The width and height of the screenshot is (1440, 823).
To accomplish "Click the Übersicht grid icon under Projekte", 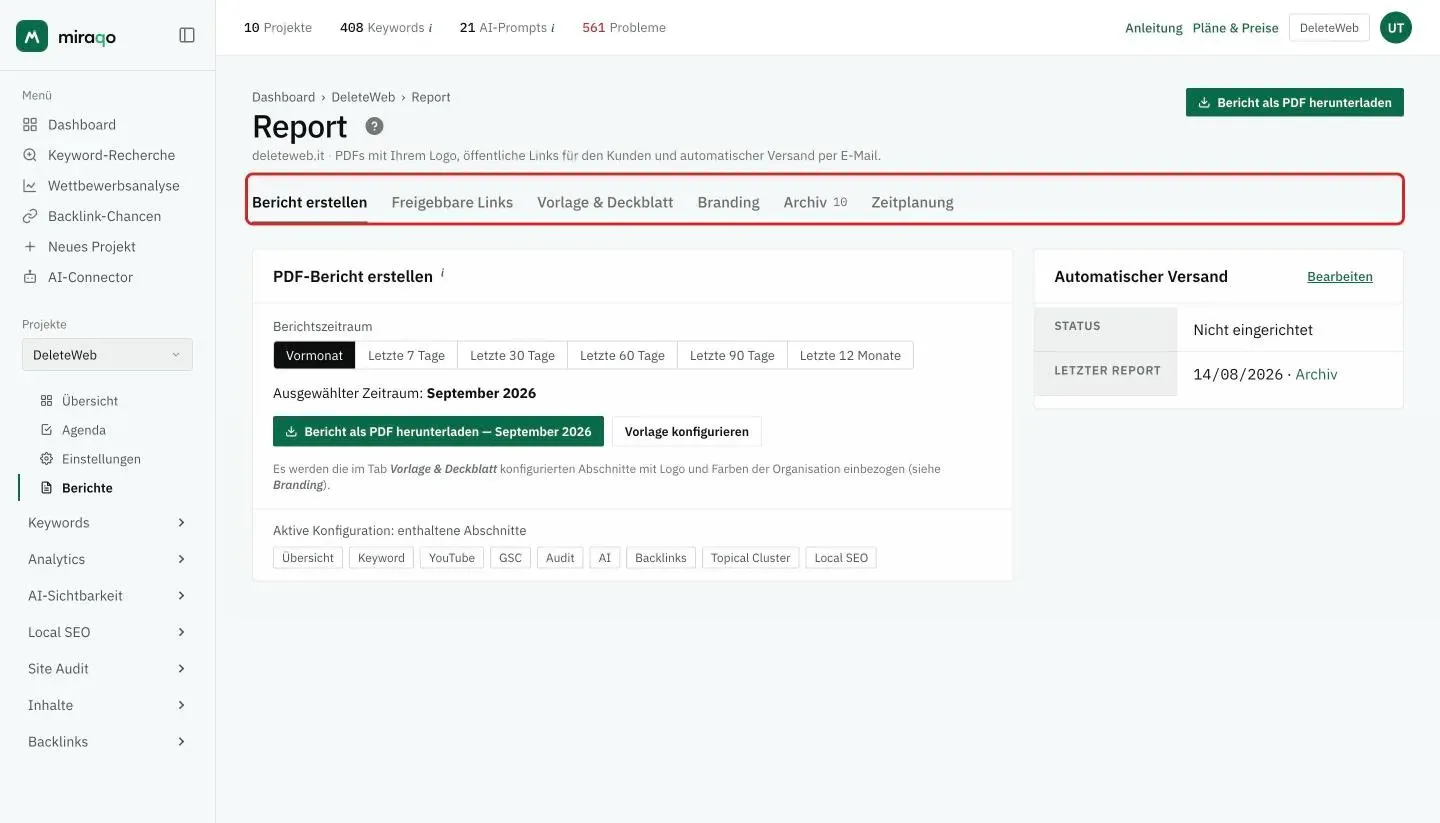I will click(46, 401).
